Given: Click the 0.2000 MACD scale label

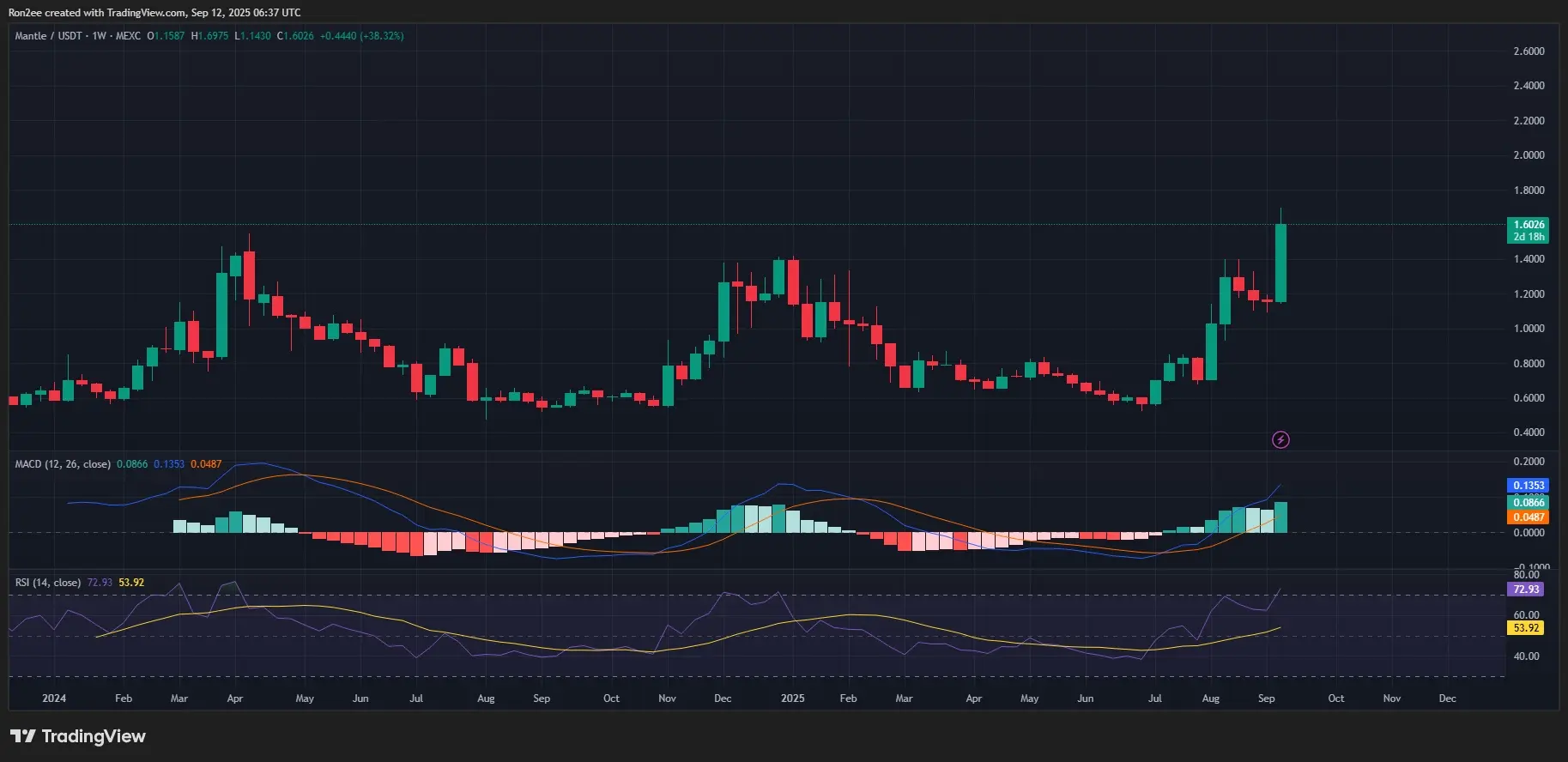Looking at the screenshot, I should (x=1529, y=462).
